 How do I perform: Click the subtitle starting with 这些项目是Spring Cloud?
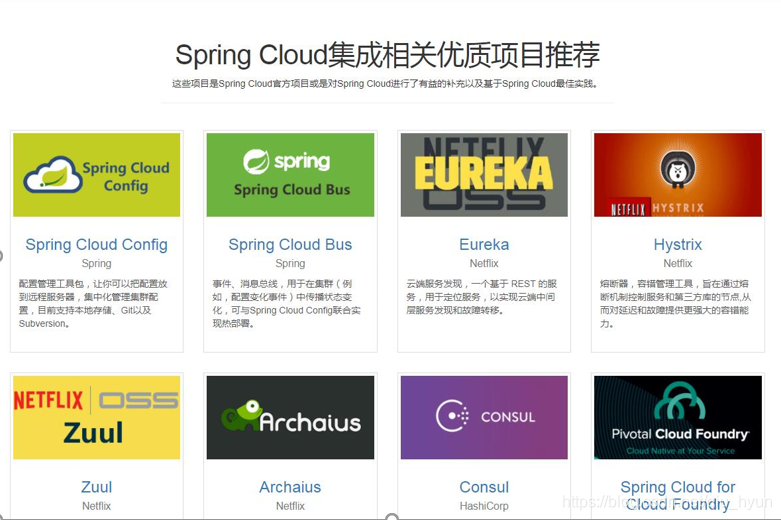(385, 84)
